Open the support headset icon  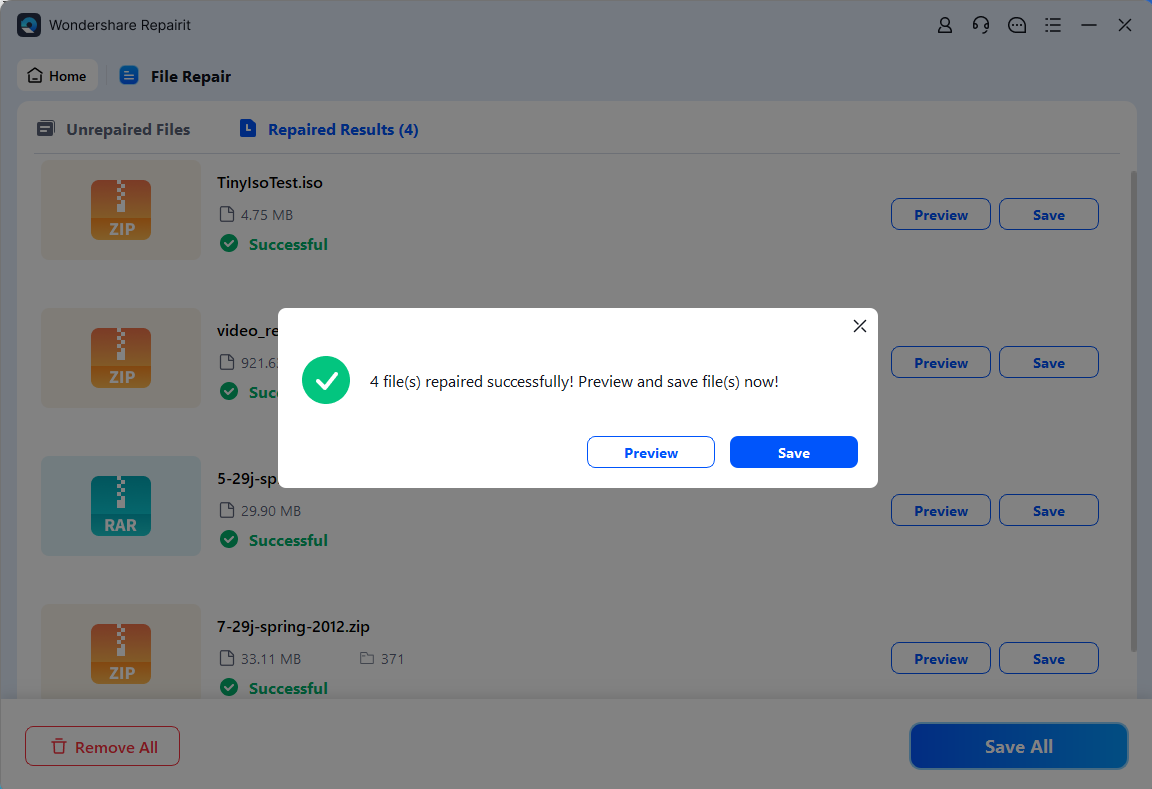coord(981,25)
